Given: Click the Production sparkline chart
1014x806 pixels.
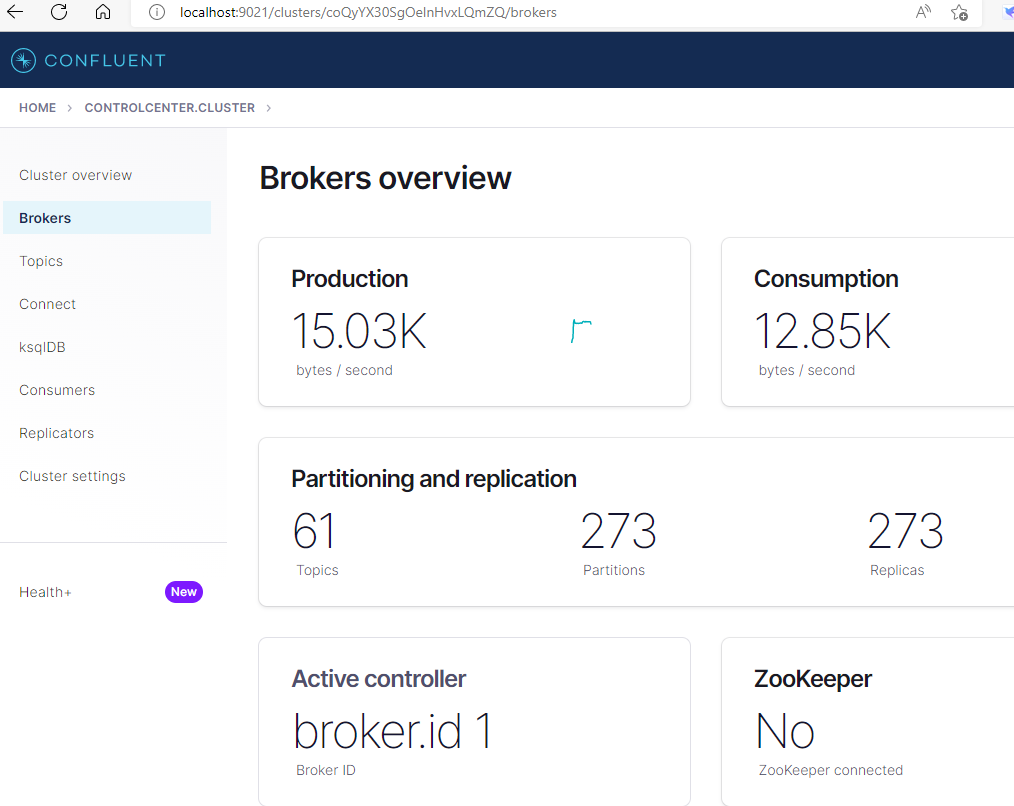Looking at the screenshot, I should (x=581, y=330).
